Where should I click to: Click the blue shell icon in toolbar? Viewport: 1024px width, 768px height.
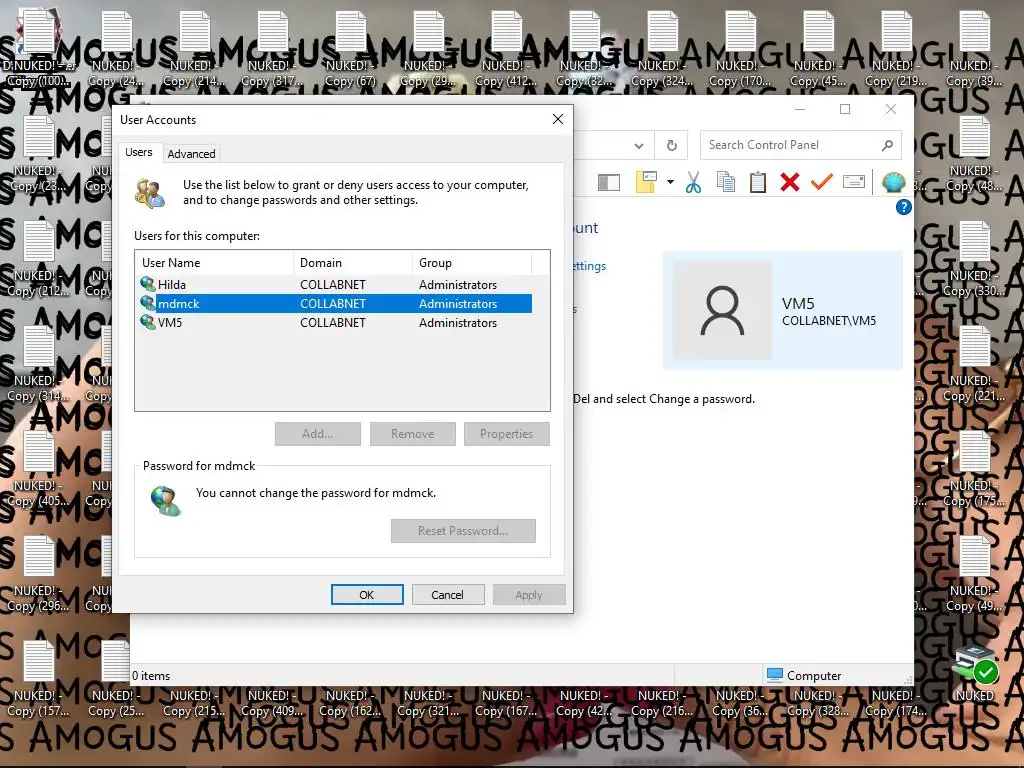tap(893, 182)
